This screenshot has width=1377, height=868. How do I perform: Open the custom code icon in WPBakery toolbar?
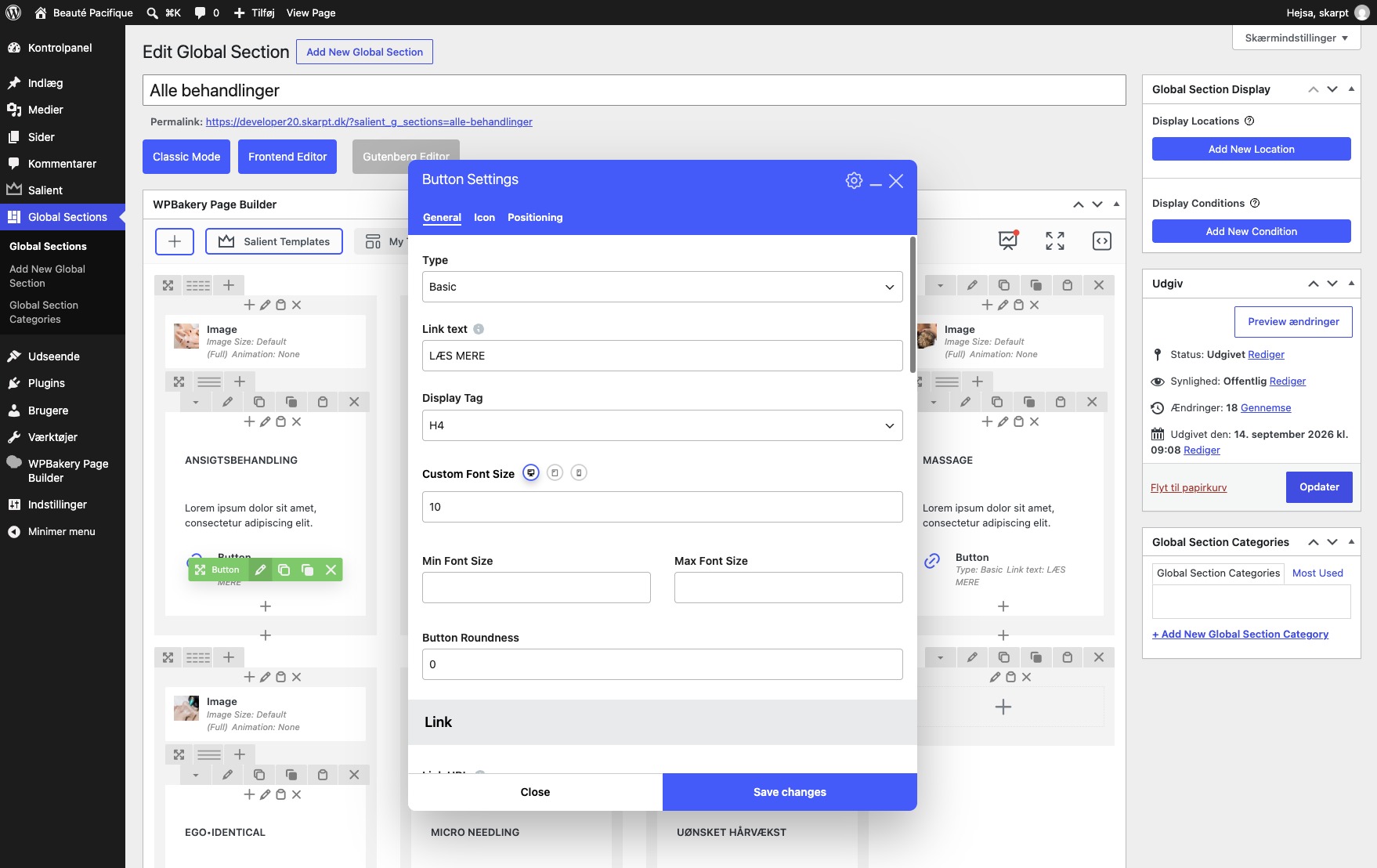[1102, 241]
